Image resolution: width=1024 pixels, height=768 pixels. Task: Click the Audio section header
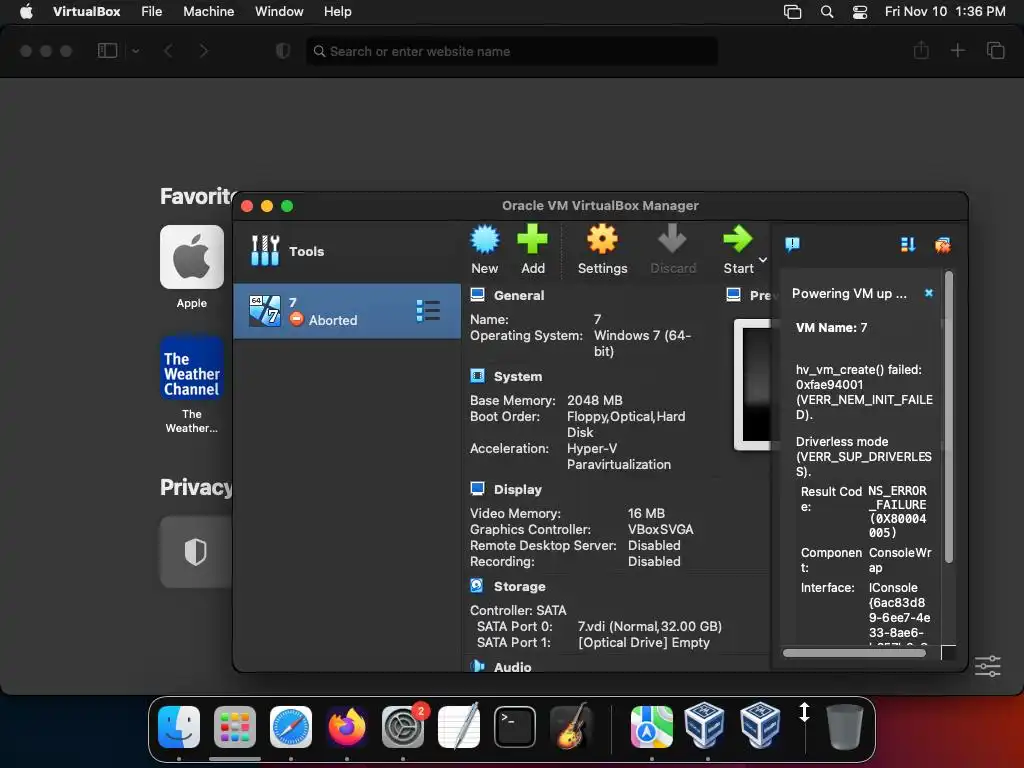[x=513, y=667]
